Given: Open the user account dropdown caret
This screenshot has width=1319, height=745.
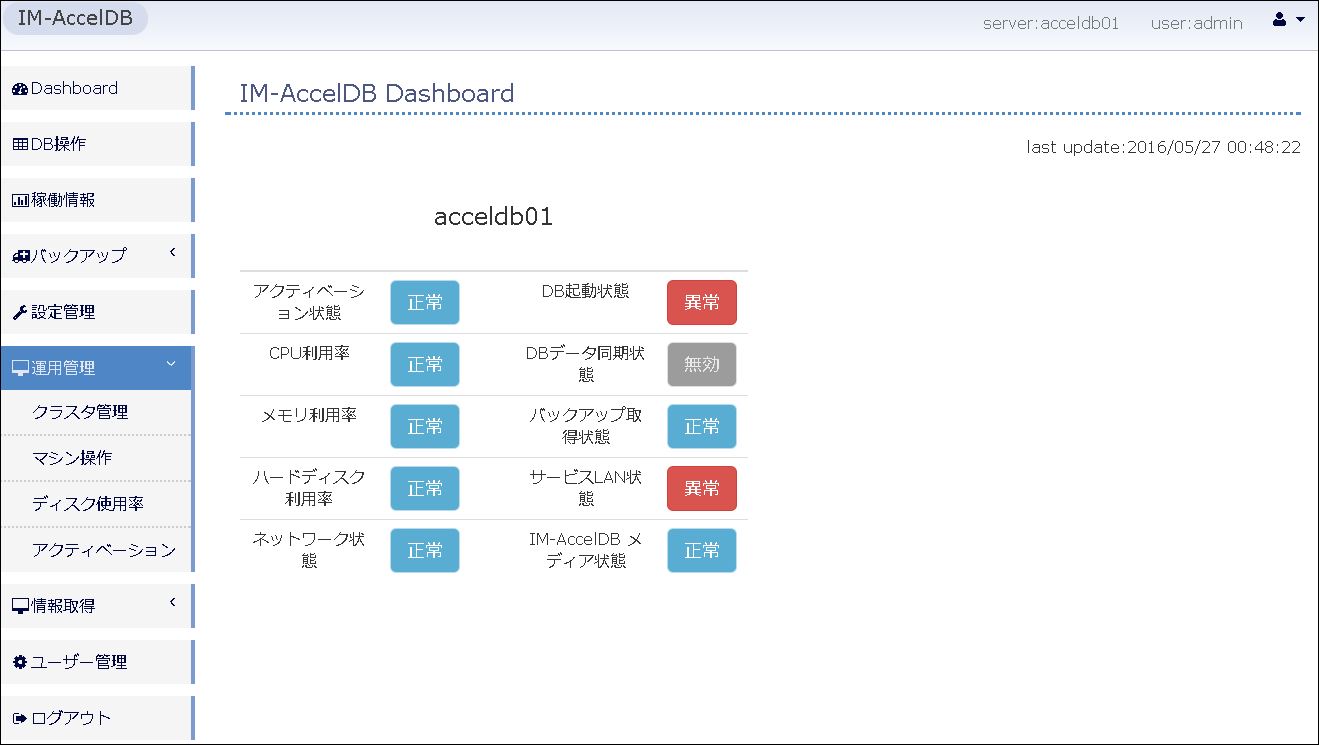Looking at the screenshot, I should [x=1299, y=20].
